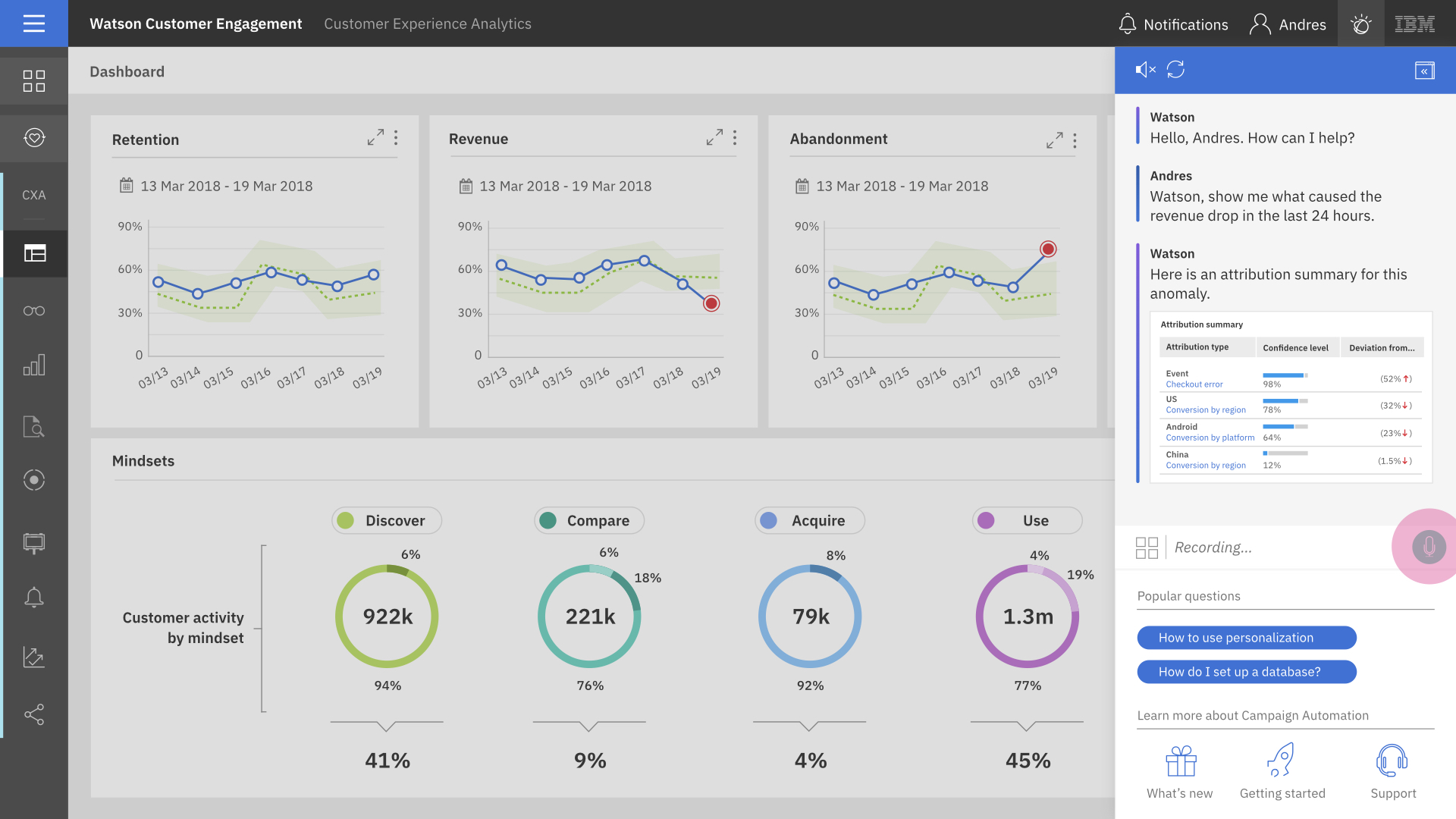The image size is (1456, 819).
Task: Open Retention date range calendar
Action: click(127, 186)
